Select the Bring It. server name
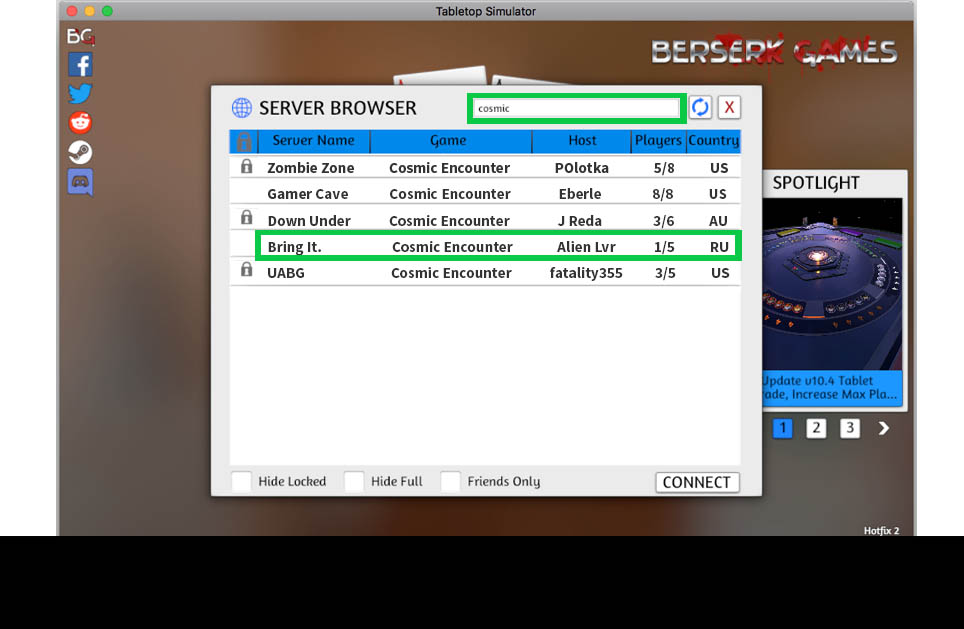This screenshot has height=629, width=964. click(x=294, y=247)
